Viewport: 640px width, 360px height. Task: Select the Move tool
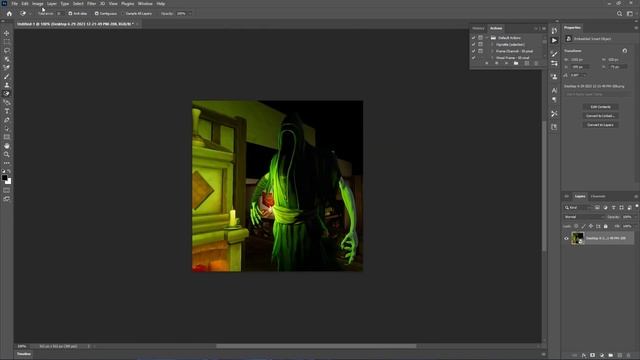(7, 33)
